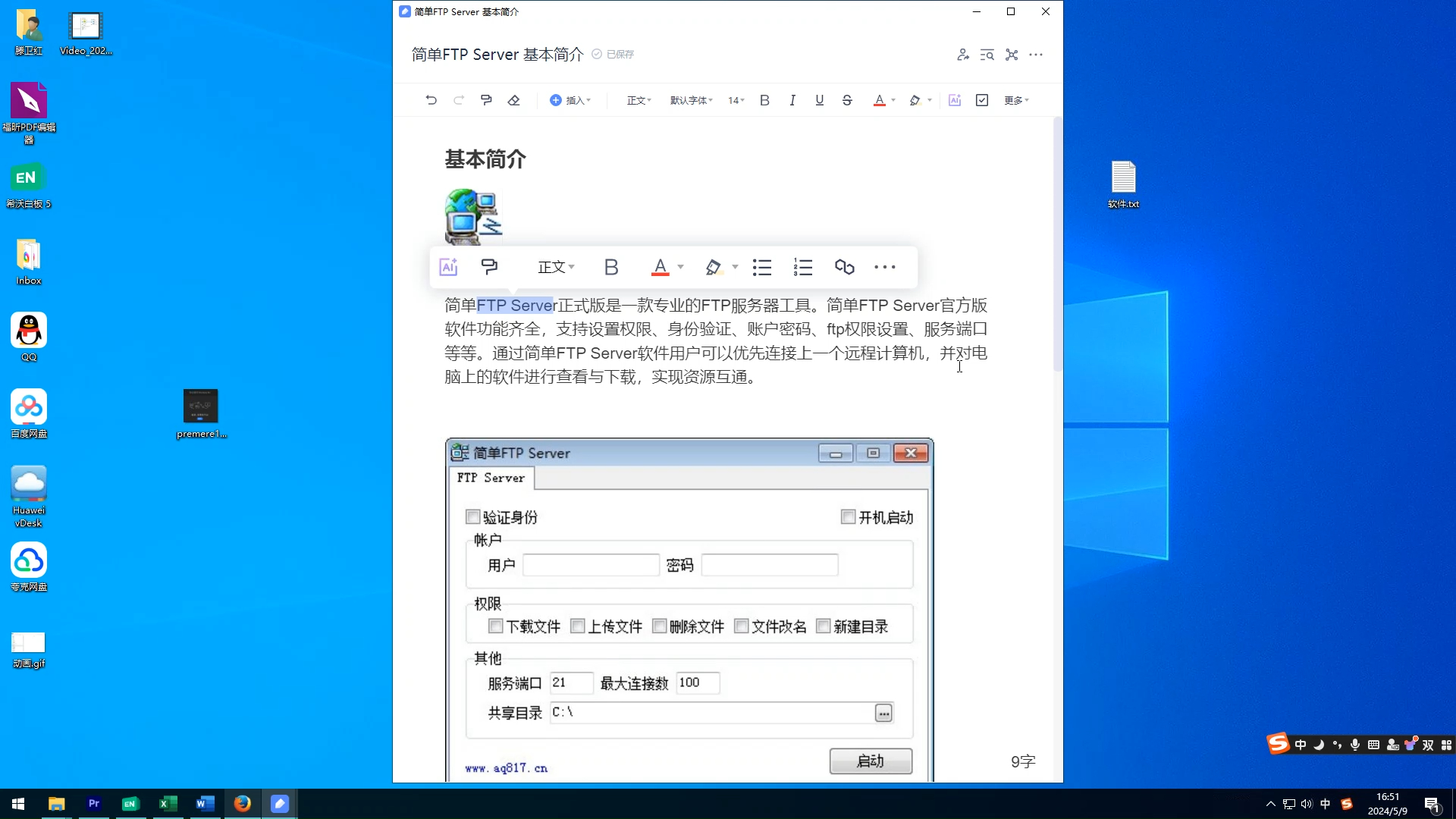Open the 插入 insert dropdown

point(570,100)
